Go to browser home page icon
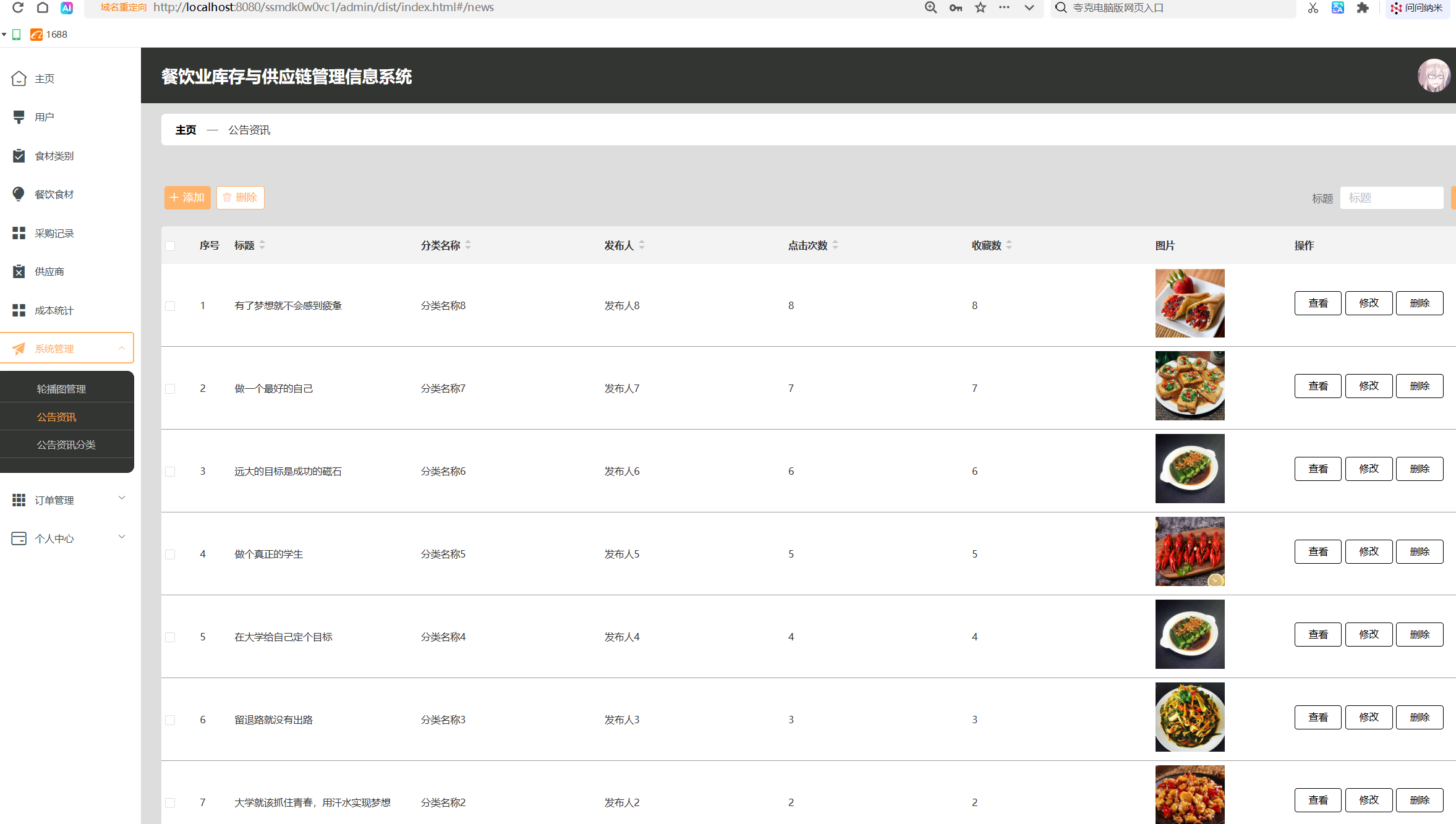Image resolution: width=1456 pixels, height=824 pixels. pos(43,7)
